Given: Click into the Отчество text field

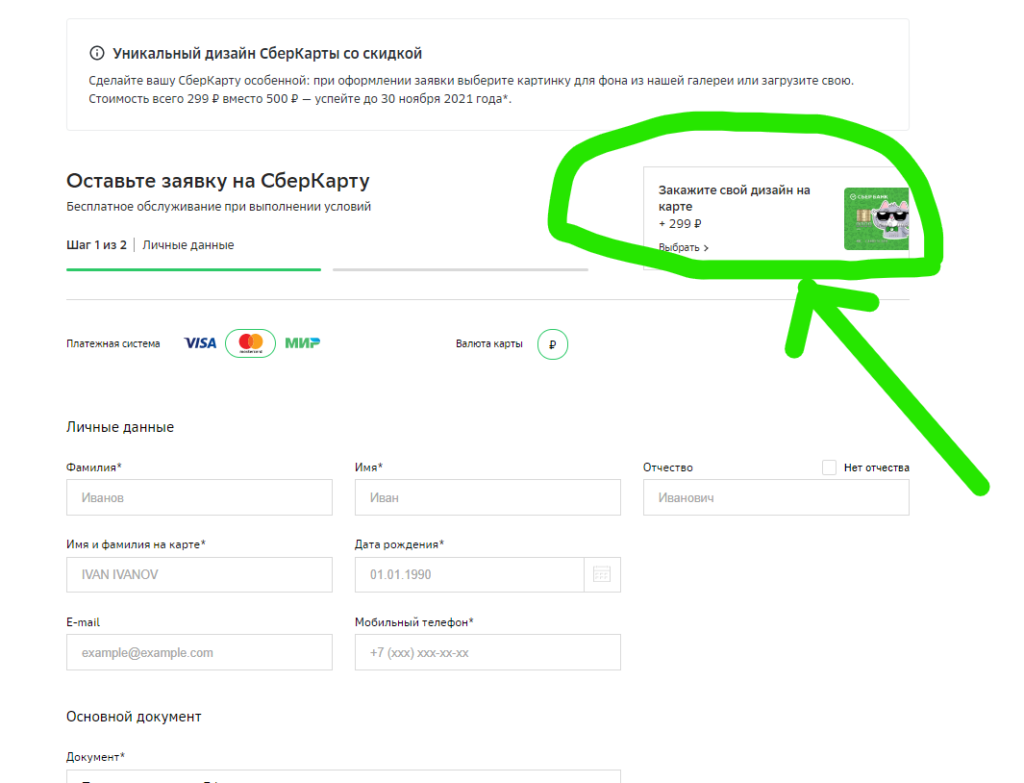Looking at the screenshot, I should (x=776, y=498).
